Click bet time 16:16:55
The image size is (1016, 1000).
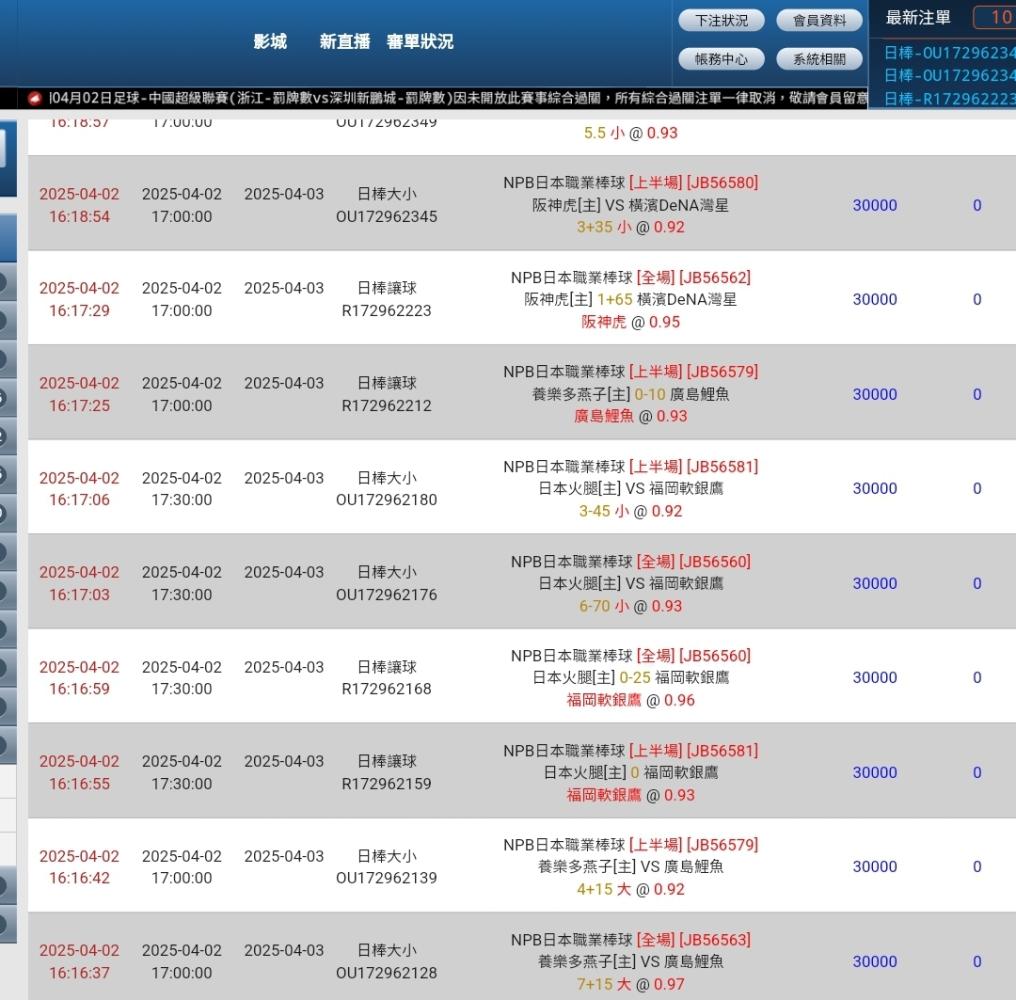[x=79, y=784]
